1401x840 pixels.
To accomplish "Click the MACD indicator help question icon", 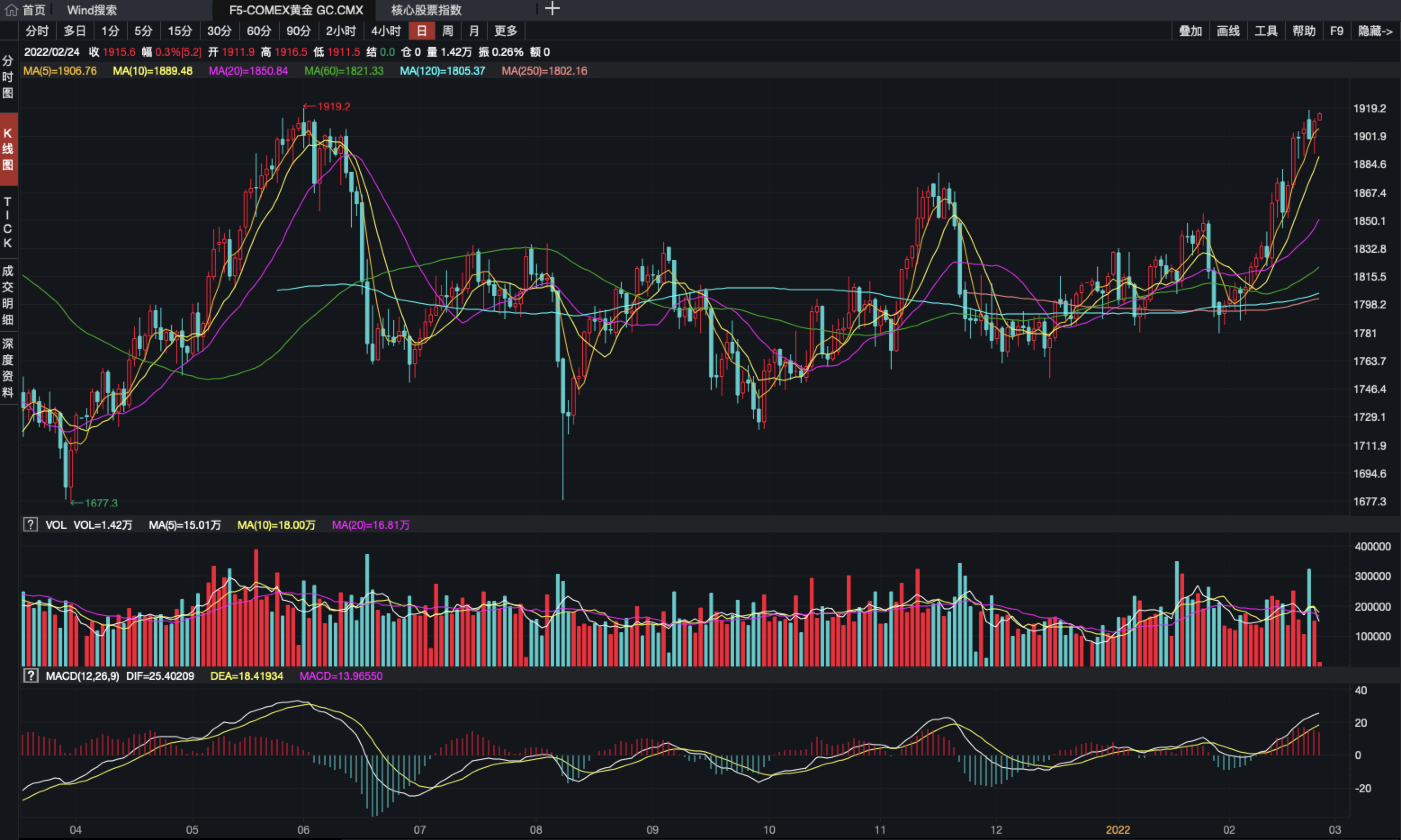I will click(x=30, y=676).
